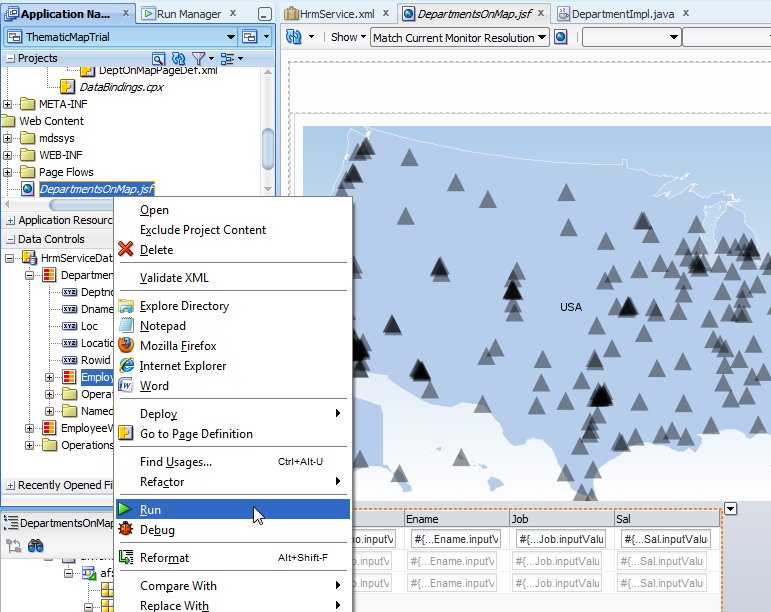The image size is (771, 612).
Task: Choose Mozilla Firefox from the context menu
Action: (x=178, y=346)
